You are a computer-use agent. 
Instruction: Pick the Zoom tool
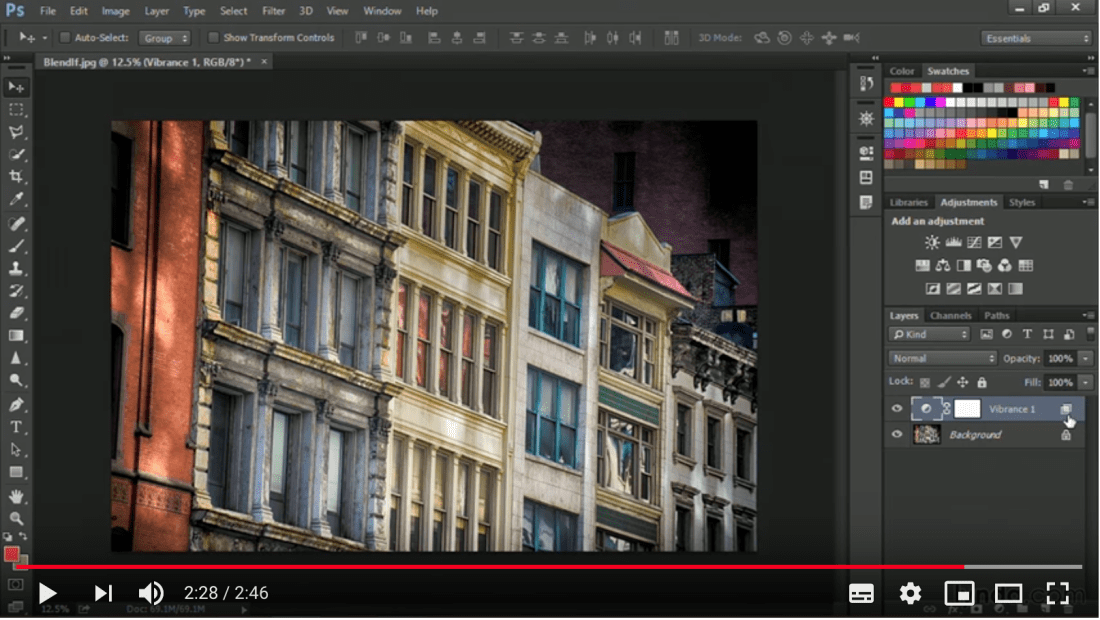tap(17, 518)
